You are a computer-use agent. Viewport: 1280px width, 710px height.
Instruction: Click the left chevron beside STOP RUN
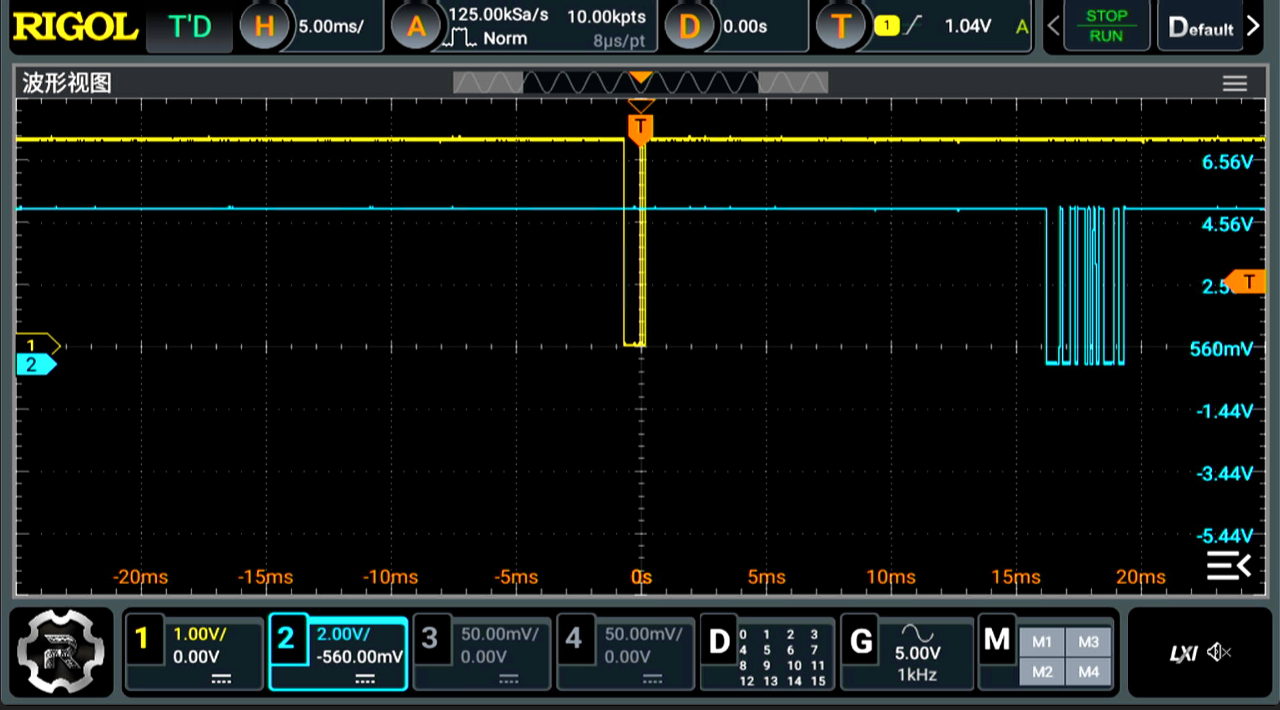(1054, 27)
